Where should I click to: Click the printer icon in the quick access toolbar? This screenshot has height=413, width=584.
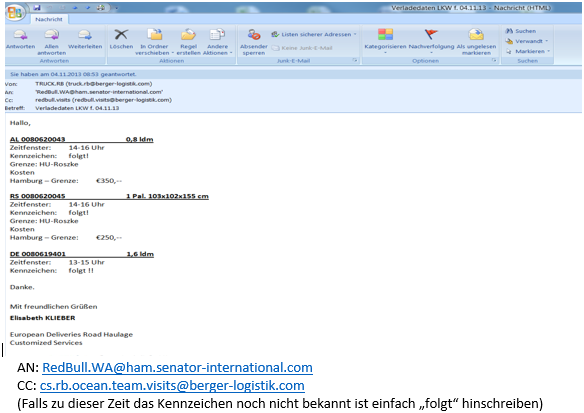tap(101, 8)
